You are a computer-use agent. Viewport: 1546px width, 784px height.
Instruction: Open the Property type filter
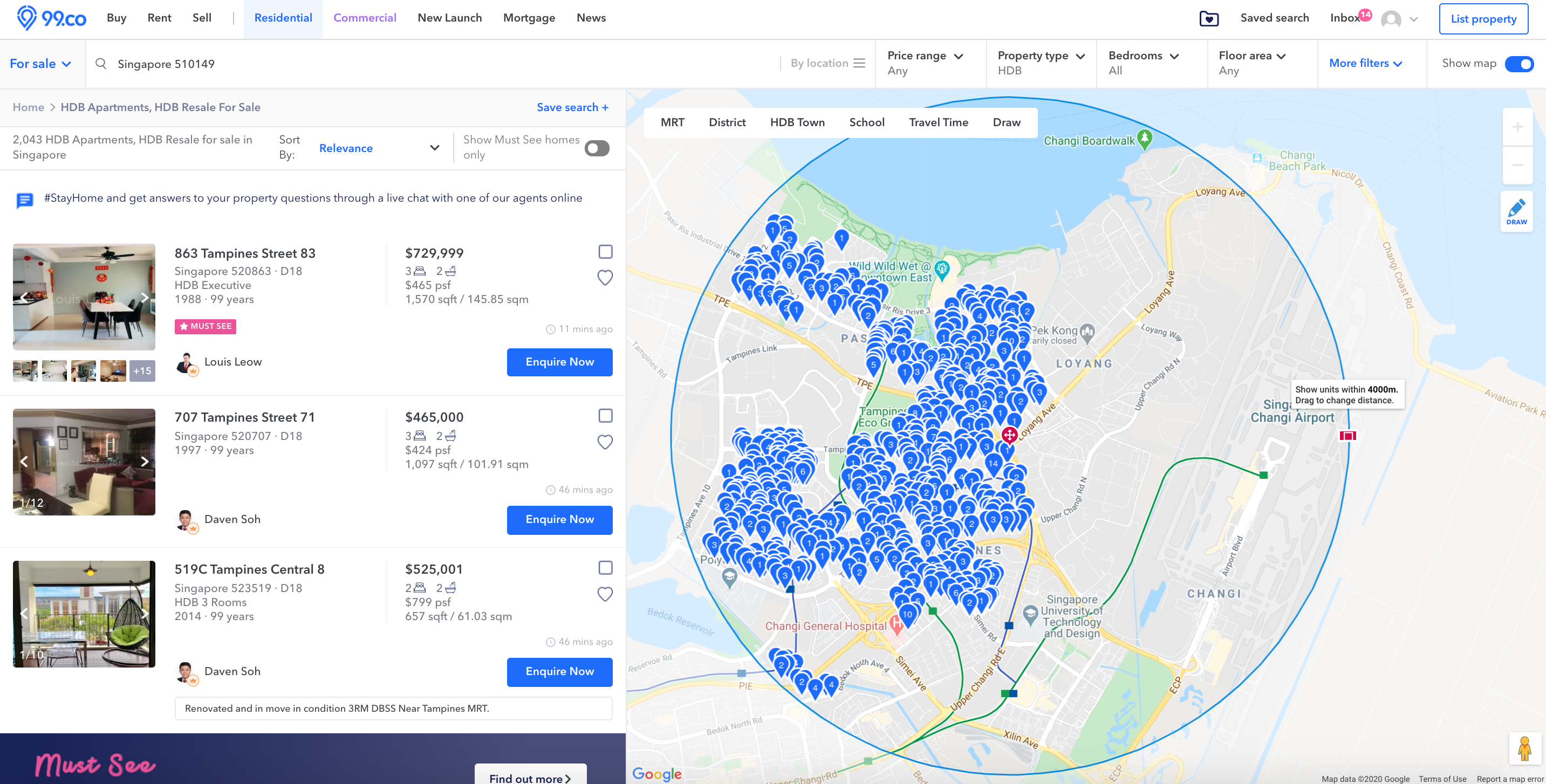click(x=1041, y=63)
